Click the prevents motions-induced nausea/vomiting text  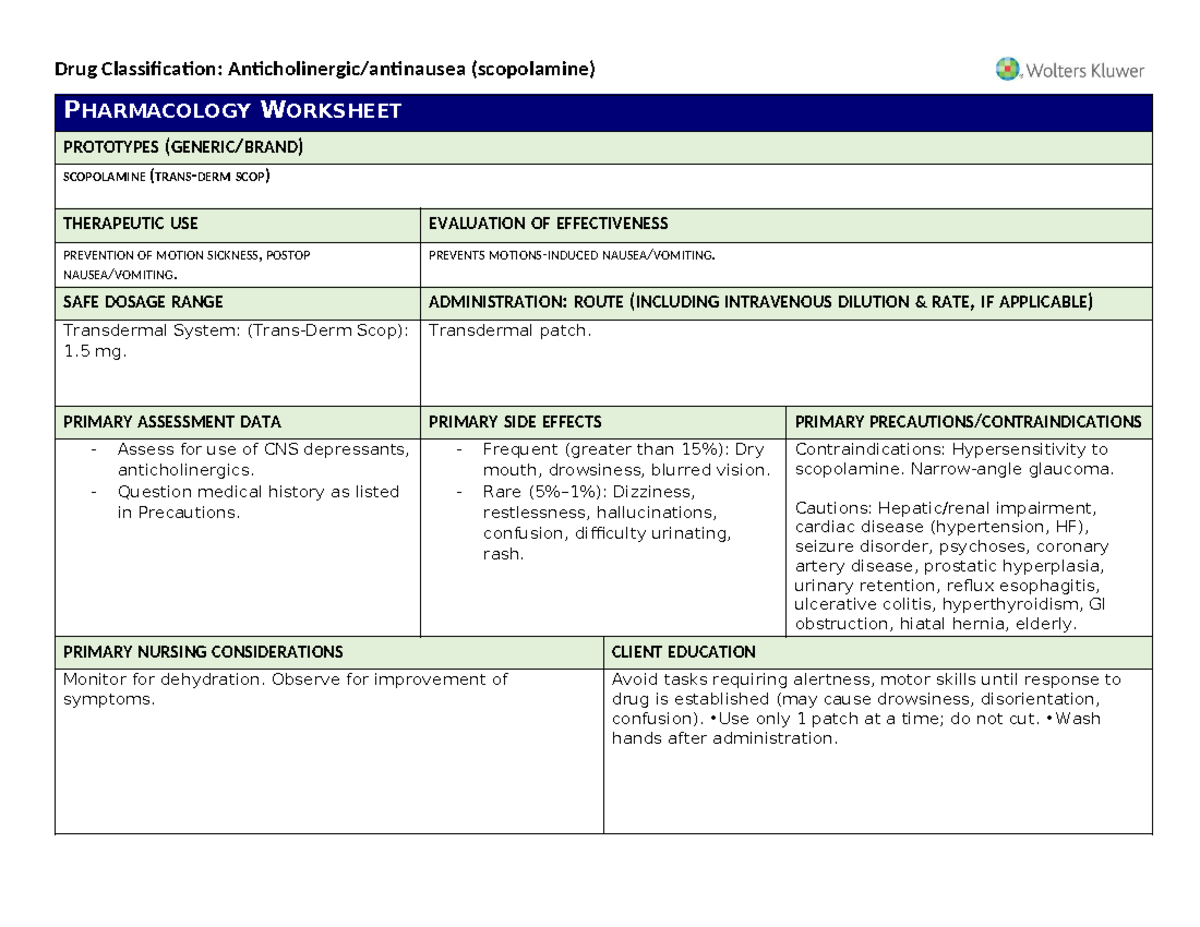572,255
